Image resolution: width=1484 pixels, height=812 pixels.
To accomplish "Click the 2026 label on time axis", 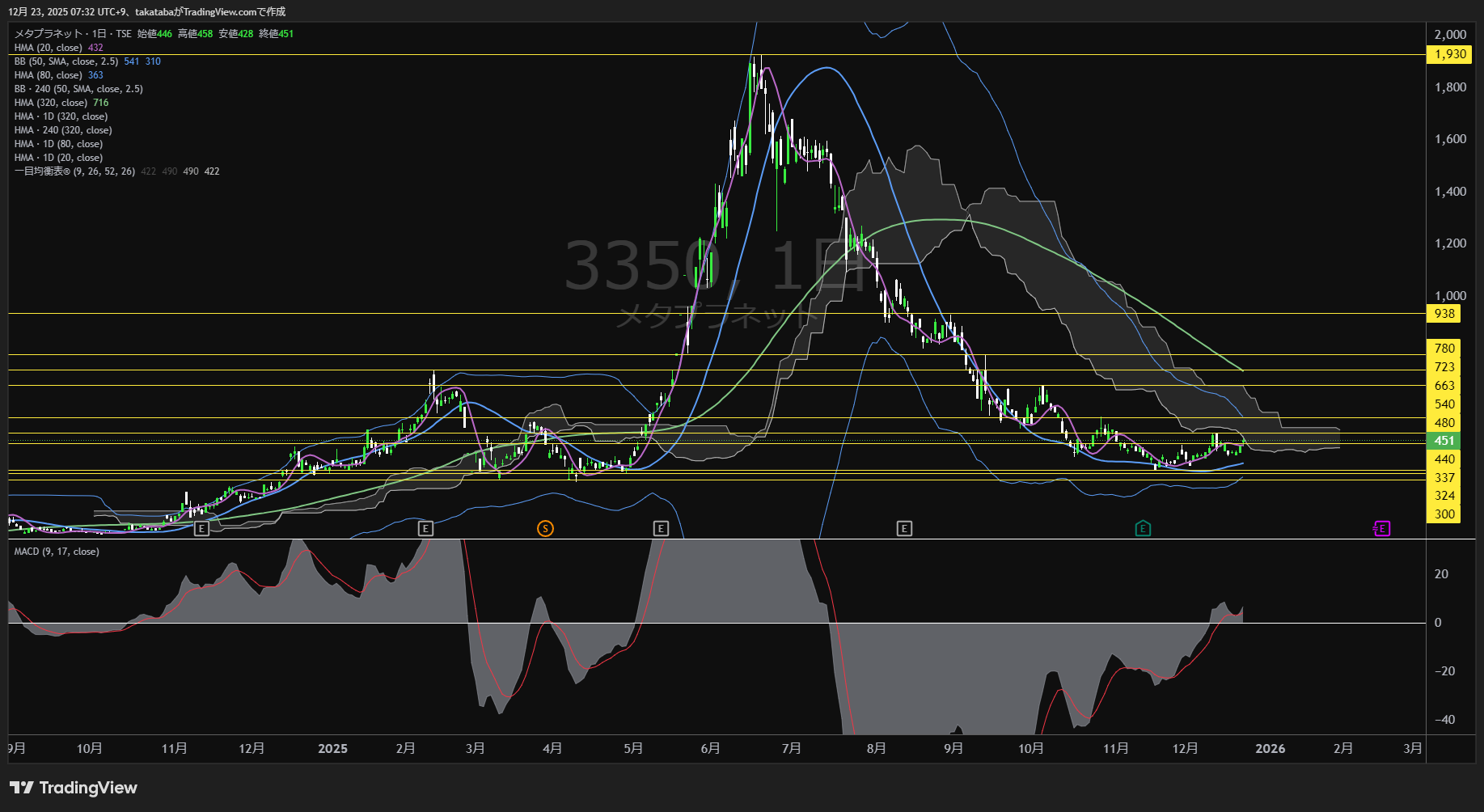I will (x=1270, y=749).
